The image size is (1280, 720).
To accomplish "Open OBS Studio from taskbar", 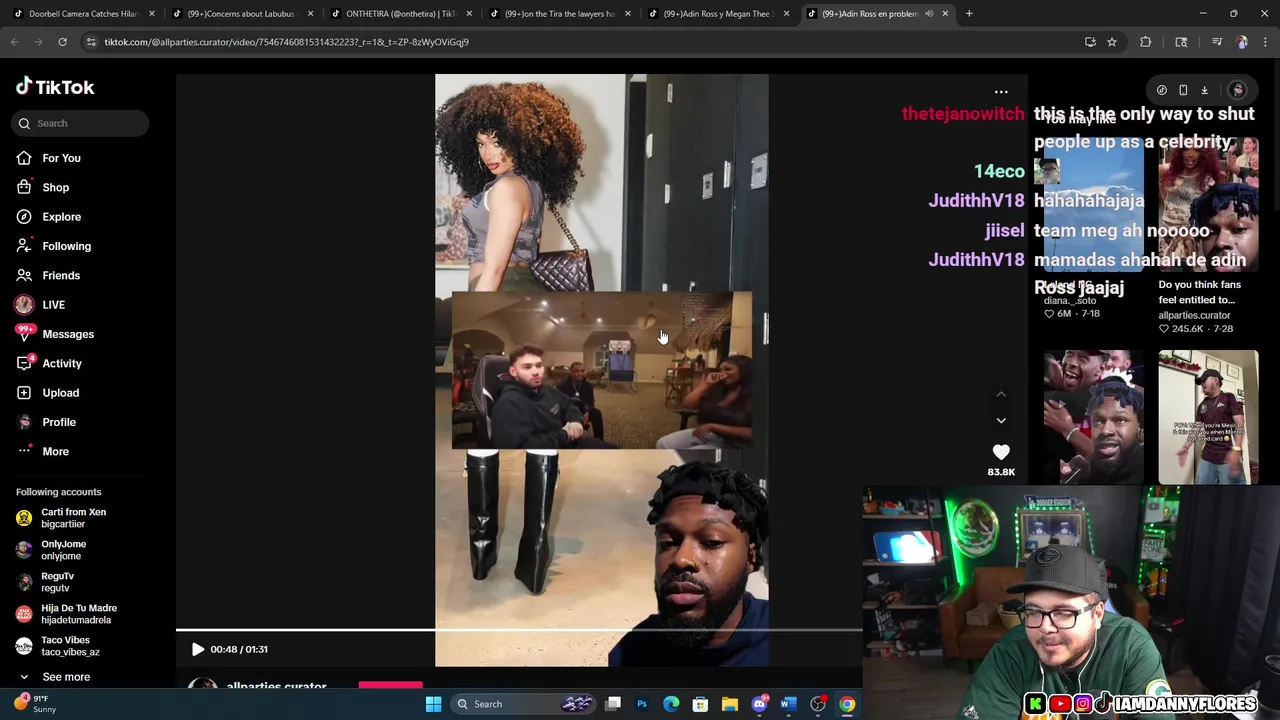I will tap(818, 704).
